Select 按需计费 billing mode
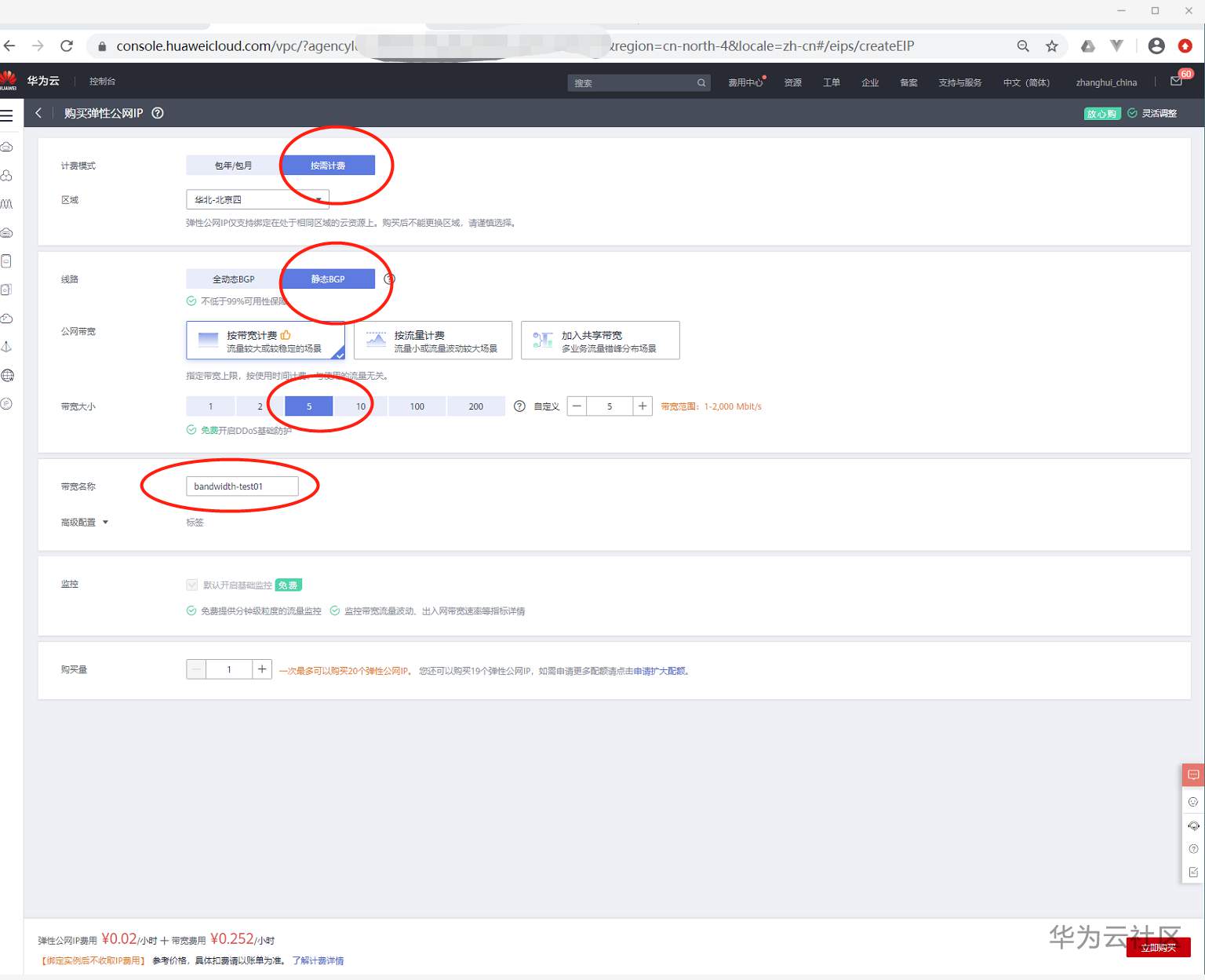1205x980 pixels. tap(328, 166)
